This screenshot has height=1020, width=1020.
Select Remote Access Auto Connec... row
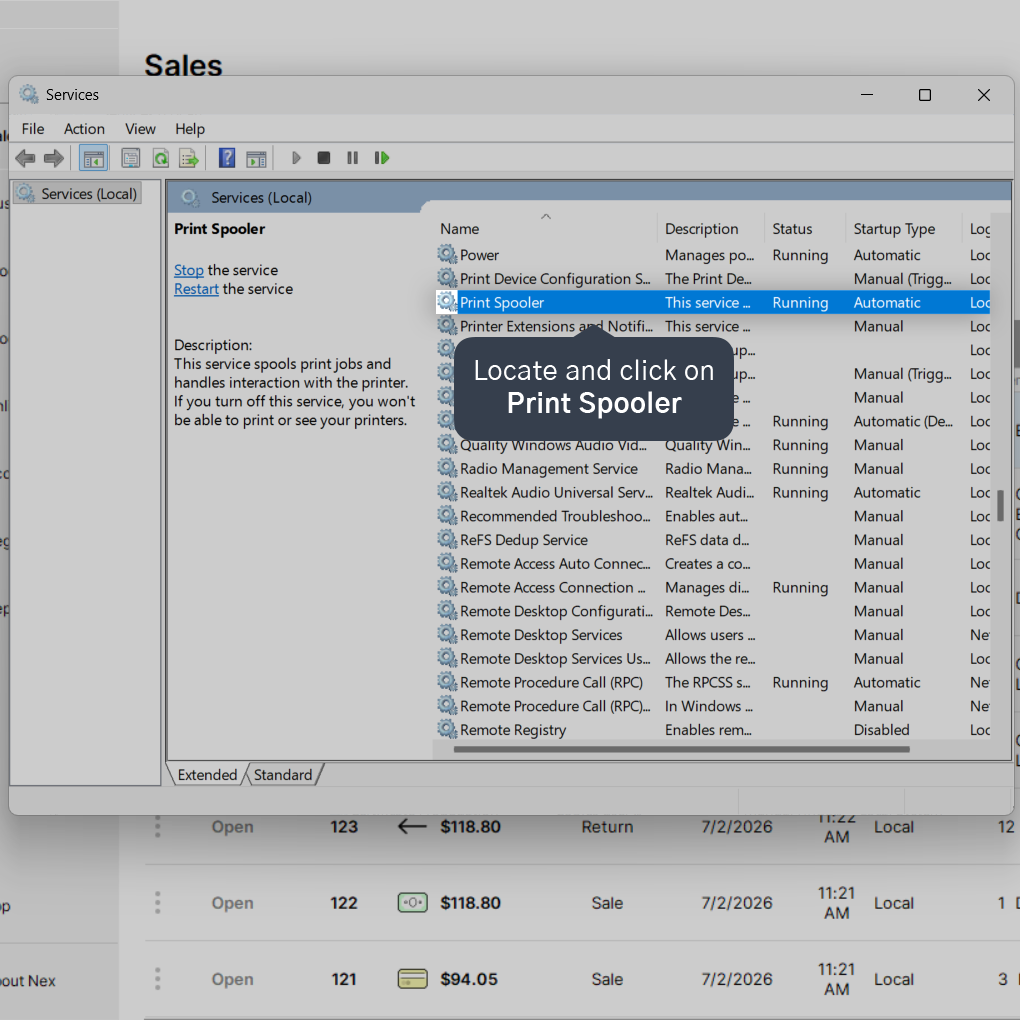(x=713, y=564)
